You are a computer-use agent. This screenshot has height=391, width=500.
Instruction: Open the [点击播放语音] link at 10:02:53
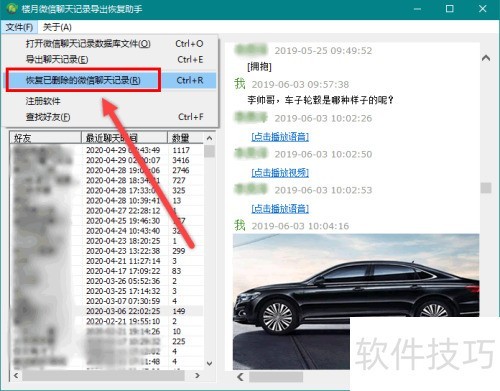point(280,209)
